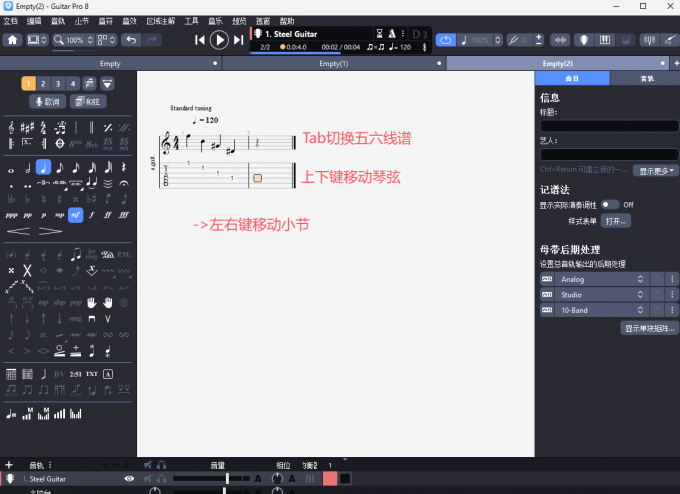Enable the countdown hourglass icon
Screen dimensions: 680x494
tap(379, 34)
